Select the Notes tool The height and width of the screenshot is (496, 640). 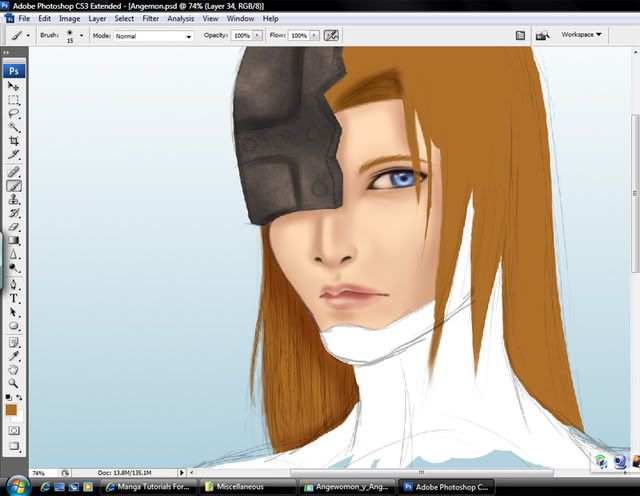(x=13, y=343)
